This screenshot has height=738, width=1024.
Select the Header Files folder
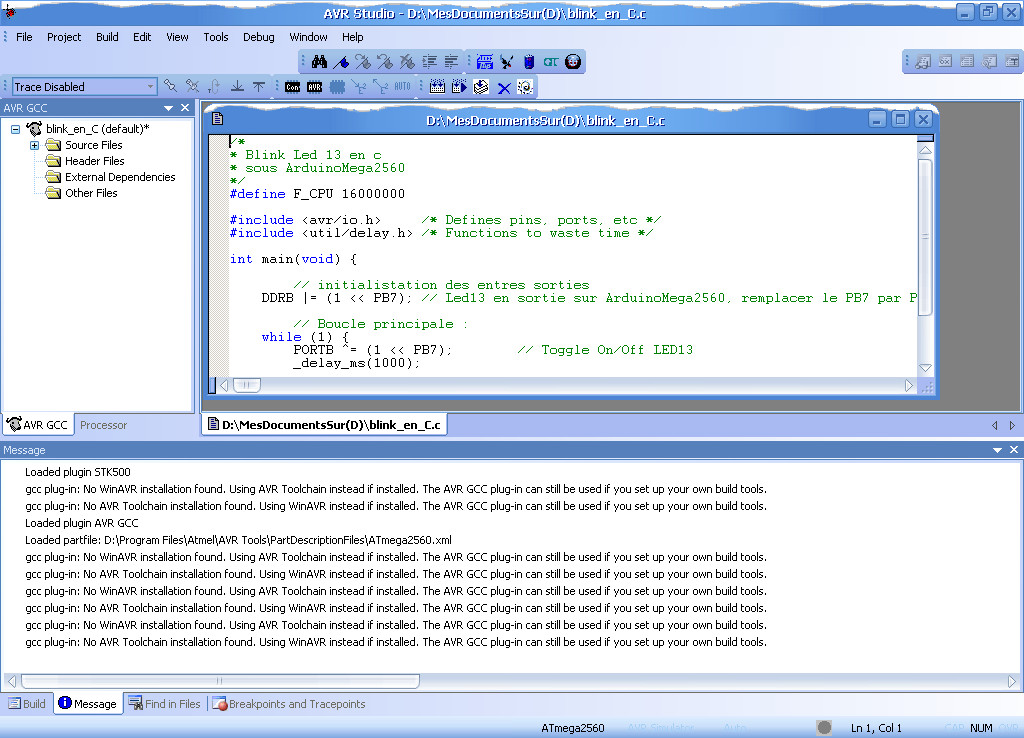[94, 161]
